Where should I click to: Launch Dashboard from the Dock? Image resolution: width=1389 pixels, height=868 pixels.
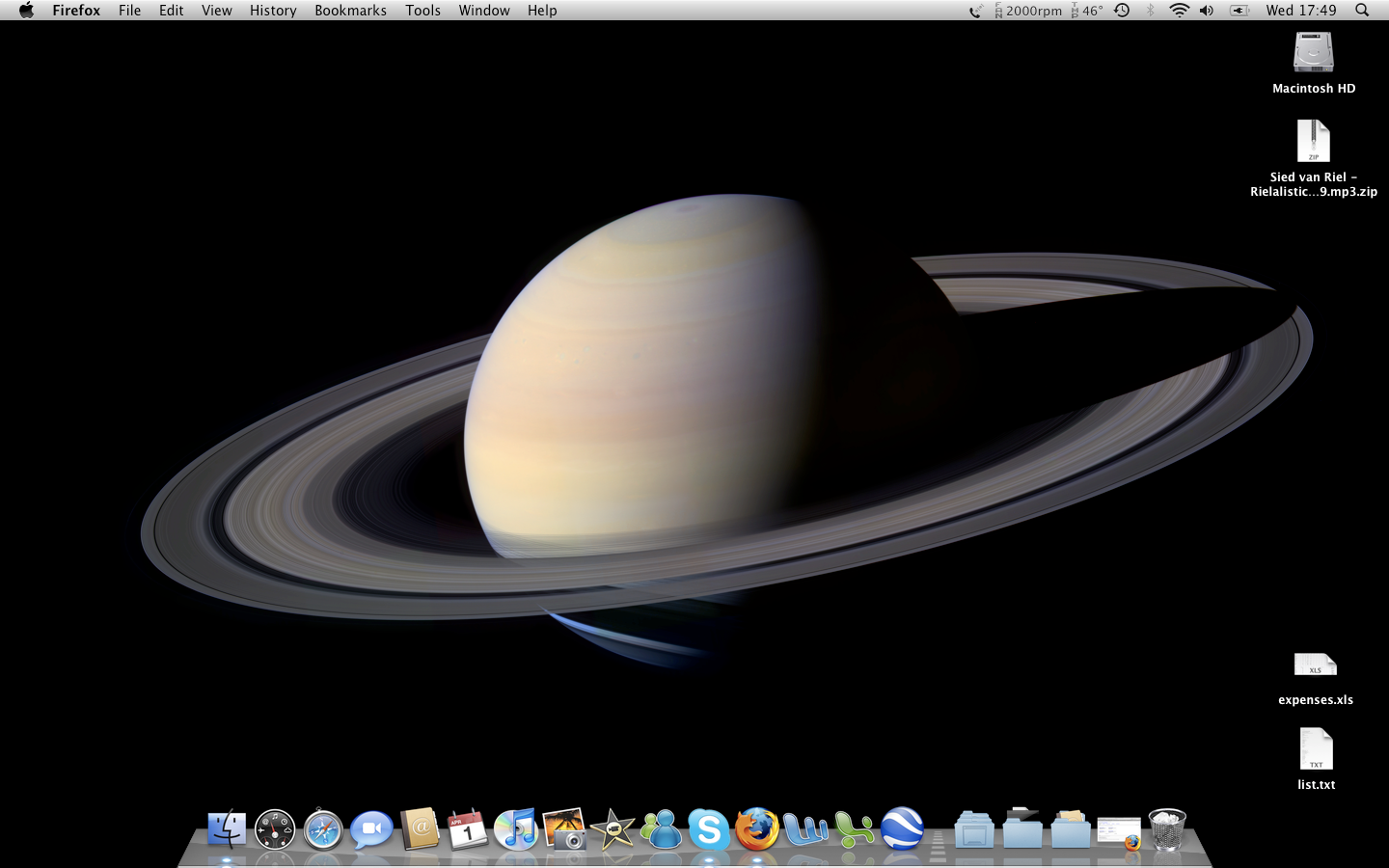pyautogui.click(x=275, y=829)
